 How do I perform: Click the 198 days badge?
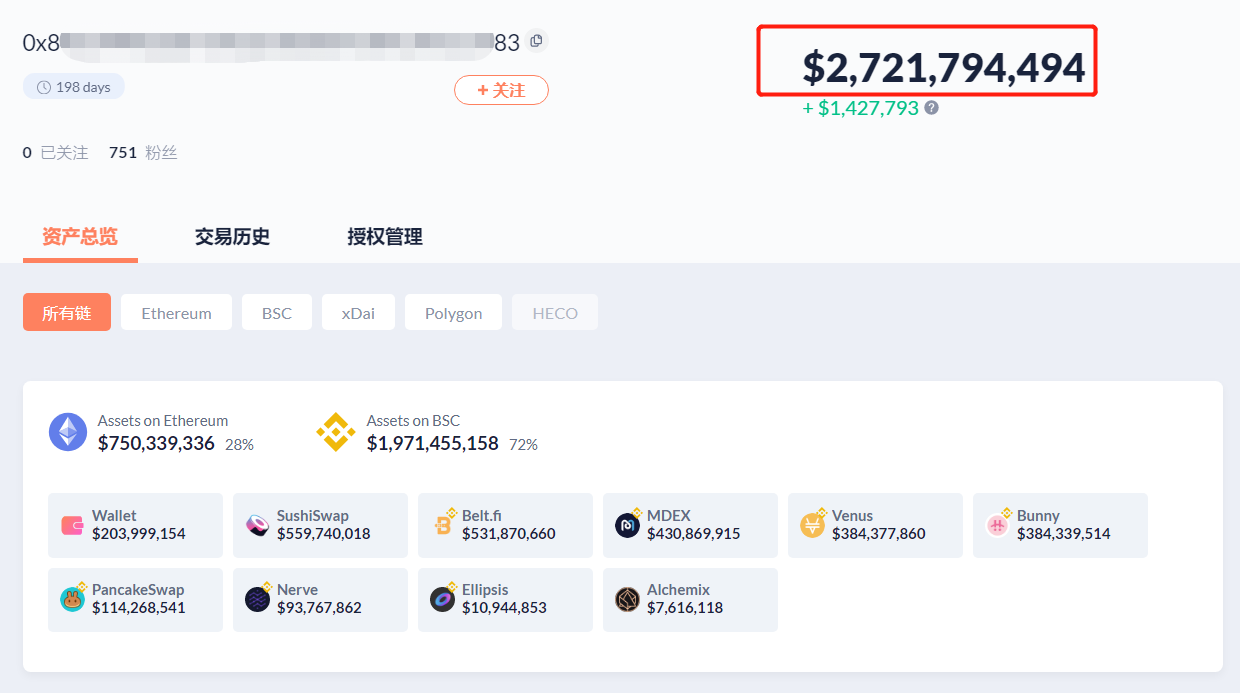(x=73, y=86)
